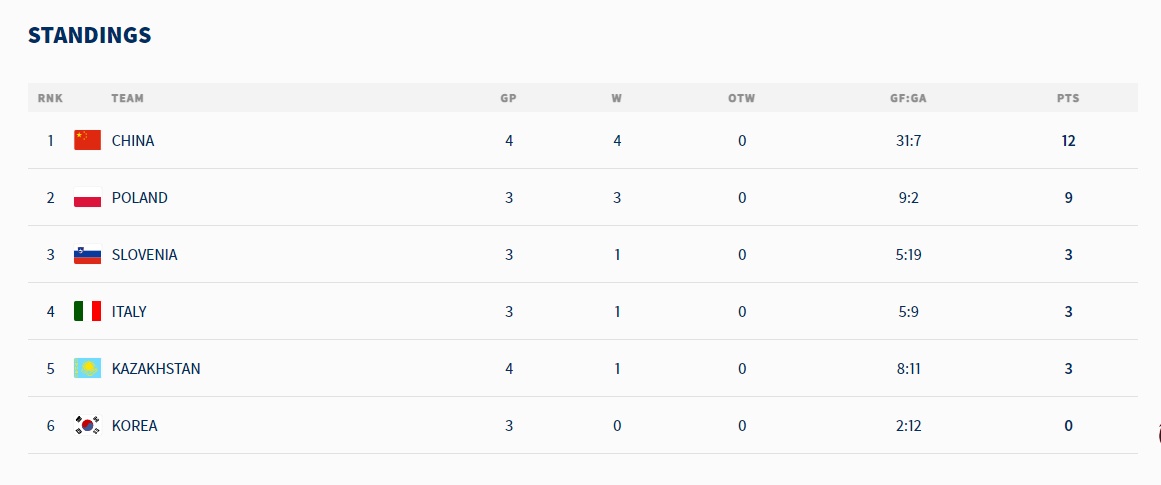This screenshot has width=1161, height=485.
Task: Click China's 12 points value
Action: coord(1068,141)
